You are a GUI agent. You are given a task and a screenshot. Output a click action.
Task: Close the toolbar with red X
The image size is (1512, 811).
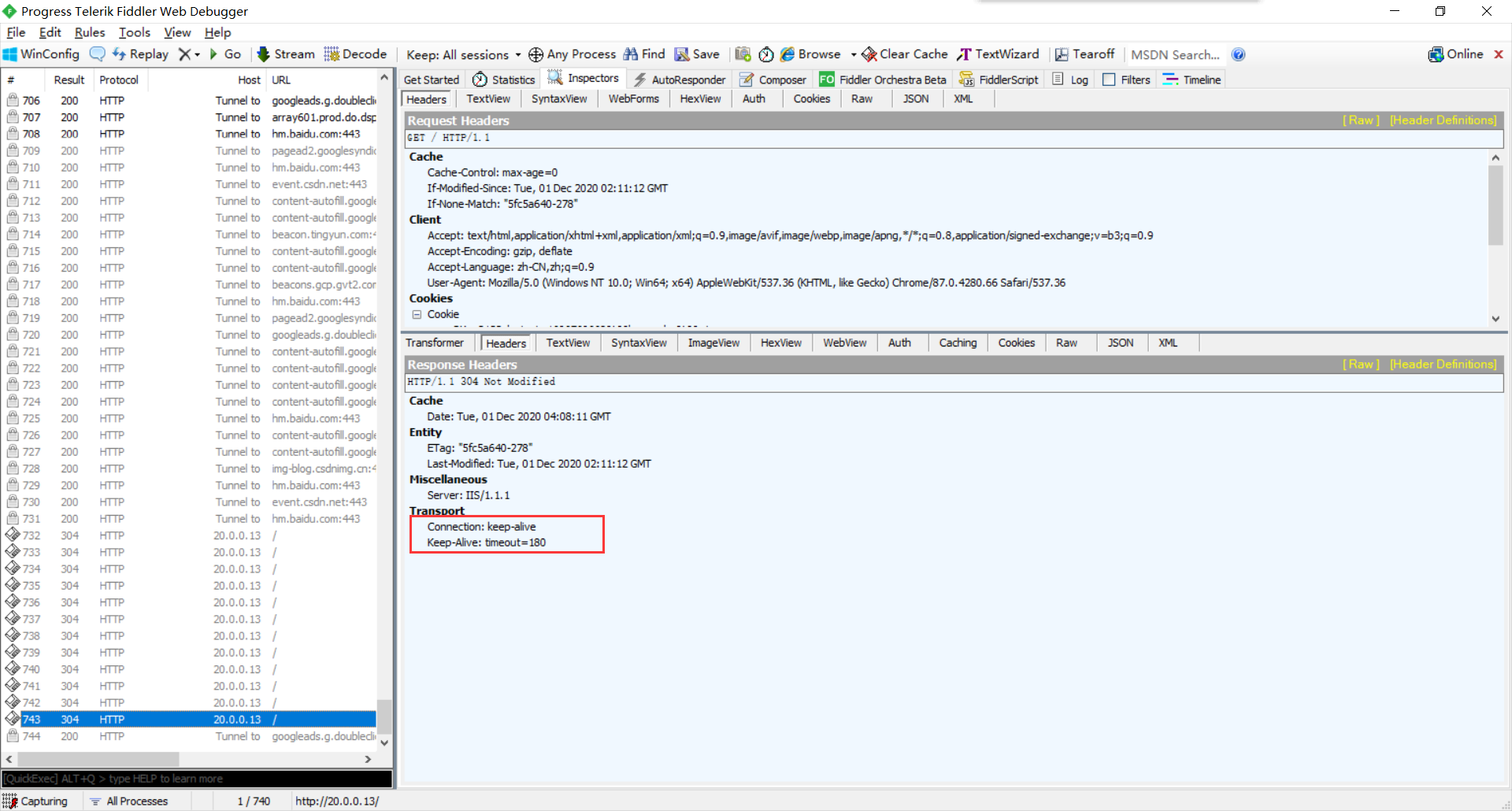pyautogui.click(x=1499, y=54)
